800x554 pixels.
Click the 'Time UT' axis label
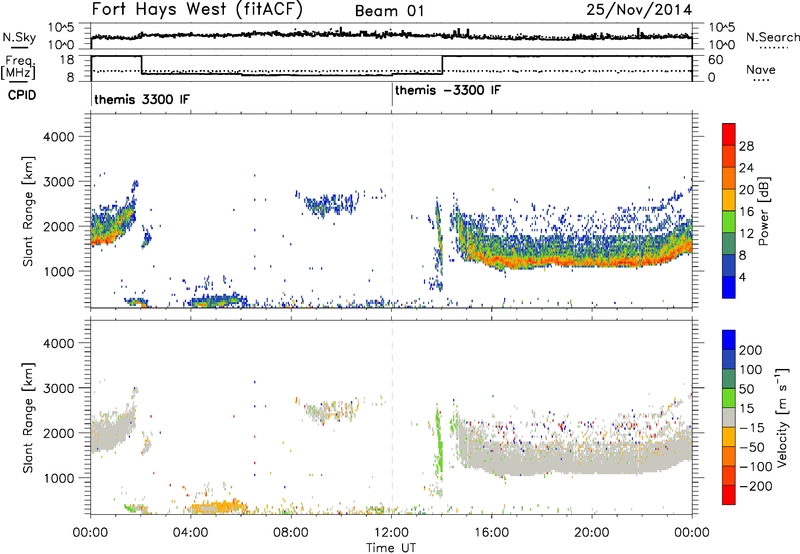[391, 548]
